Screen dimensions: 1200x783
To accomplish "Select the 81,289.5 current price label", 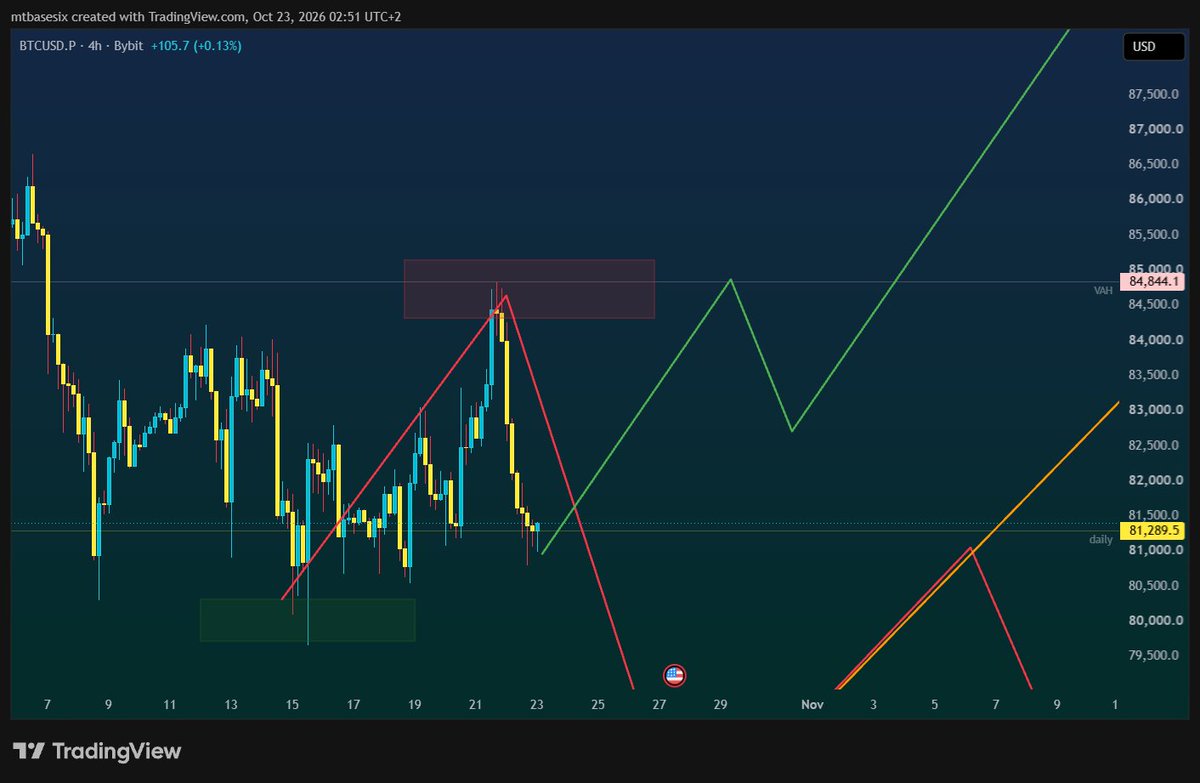I will coord(1154,530).
